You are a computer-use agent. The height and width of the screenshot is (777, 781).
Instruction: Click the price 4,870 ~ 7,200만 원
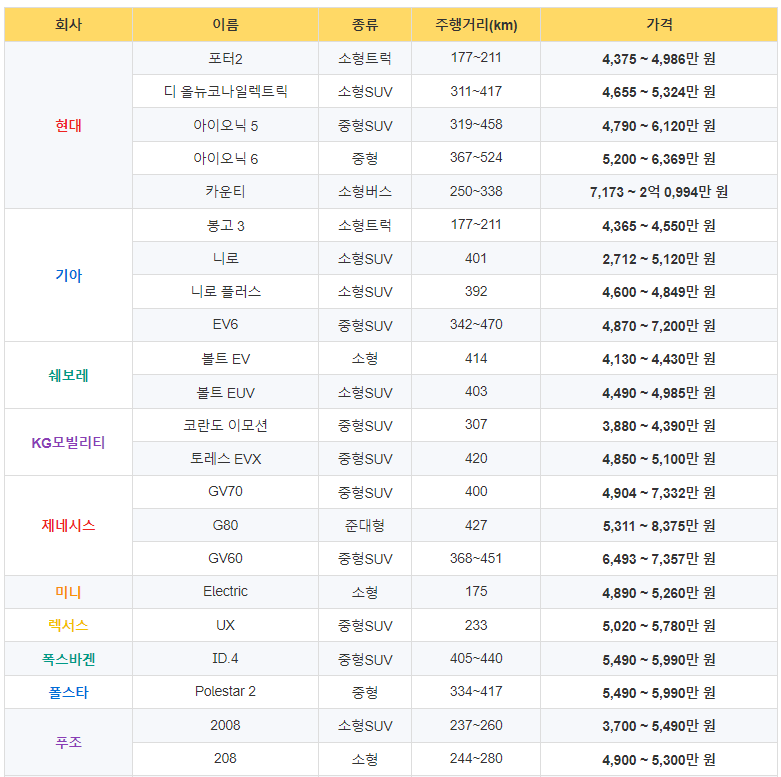[659, 326]
